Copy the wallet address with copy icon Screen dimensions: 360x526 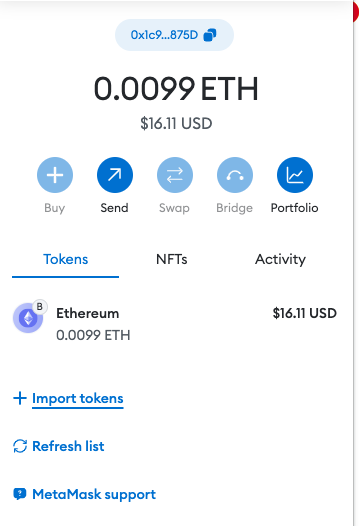[210, 35]
